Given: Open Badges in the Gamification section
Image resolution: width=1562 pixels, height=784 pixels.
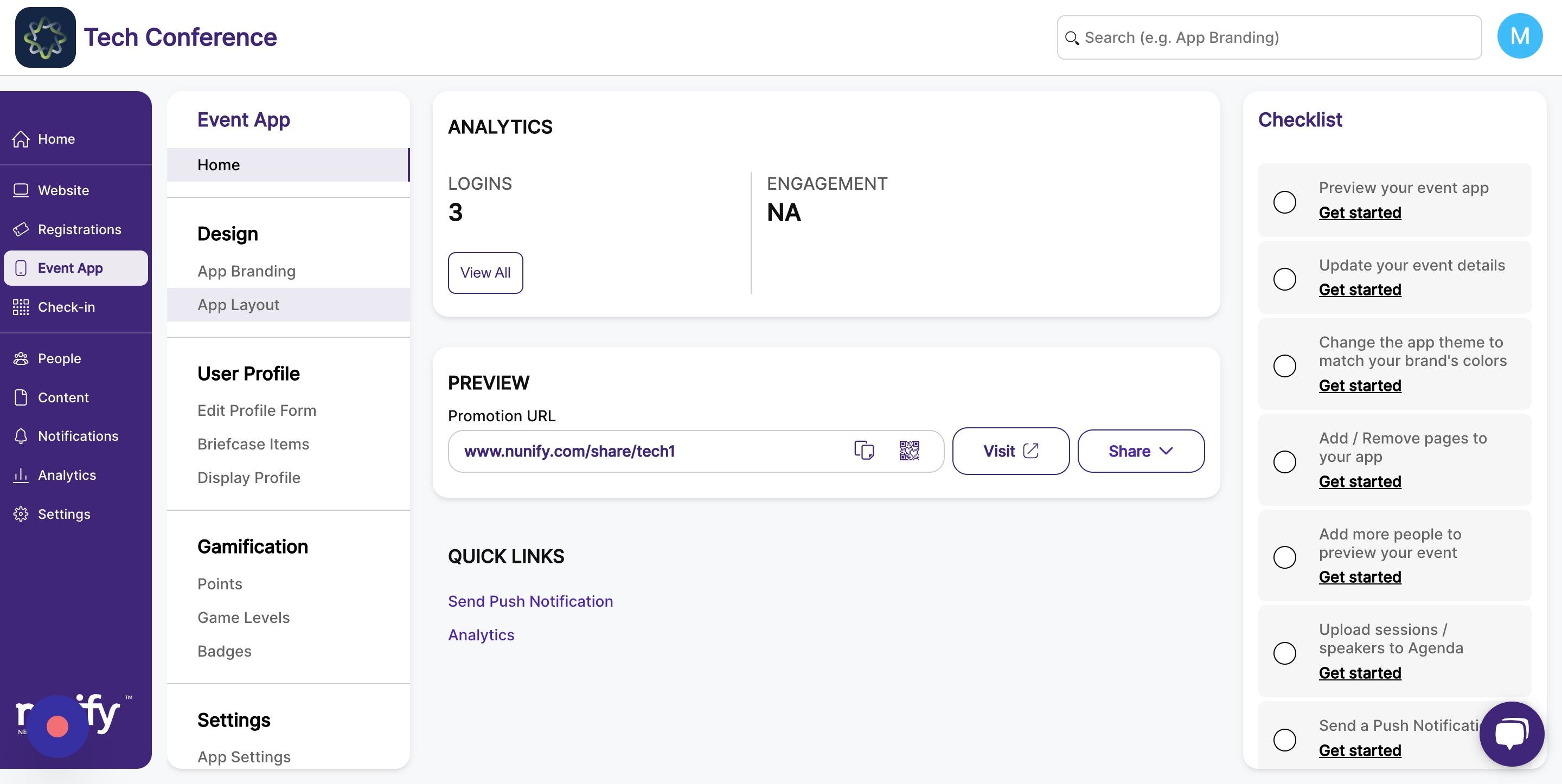Looking at the screenshot, I should coord(225,651).
